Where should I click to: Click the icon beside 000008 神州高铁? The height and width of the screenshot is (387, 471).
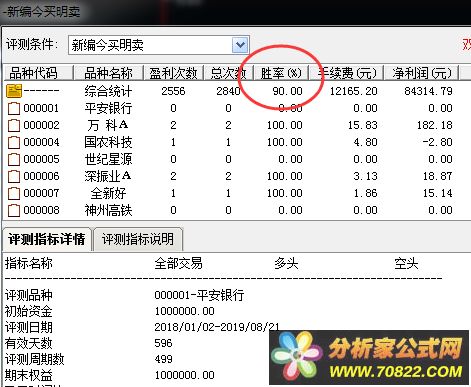coord(14,210)
